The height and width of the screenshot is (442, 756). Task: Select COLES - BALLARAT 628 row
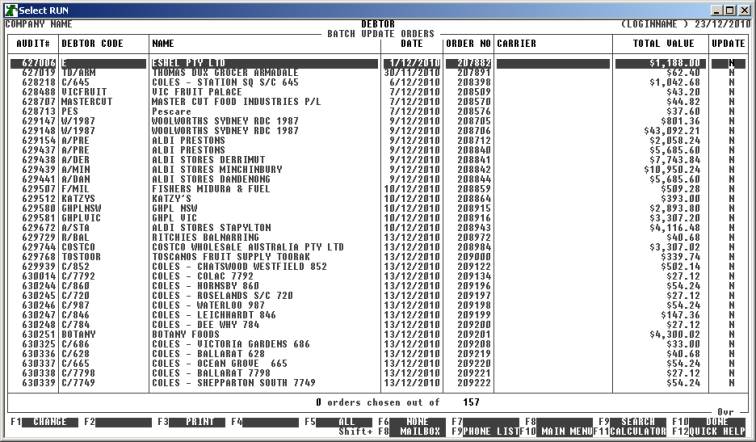378,354
